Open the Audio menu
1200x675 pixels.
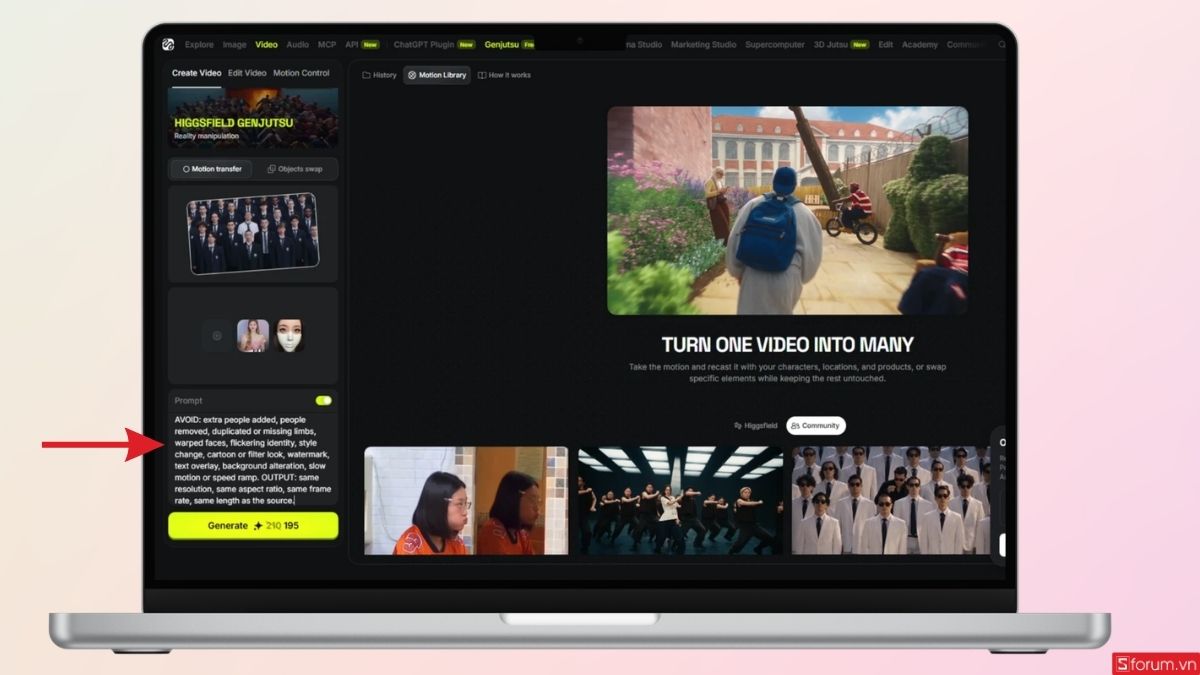pyautogui.click(x=297, y=45)
